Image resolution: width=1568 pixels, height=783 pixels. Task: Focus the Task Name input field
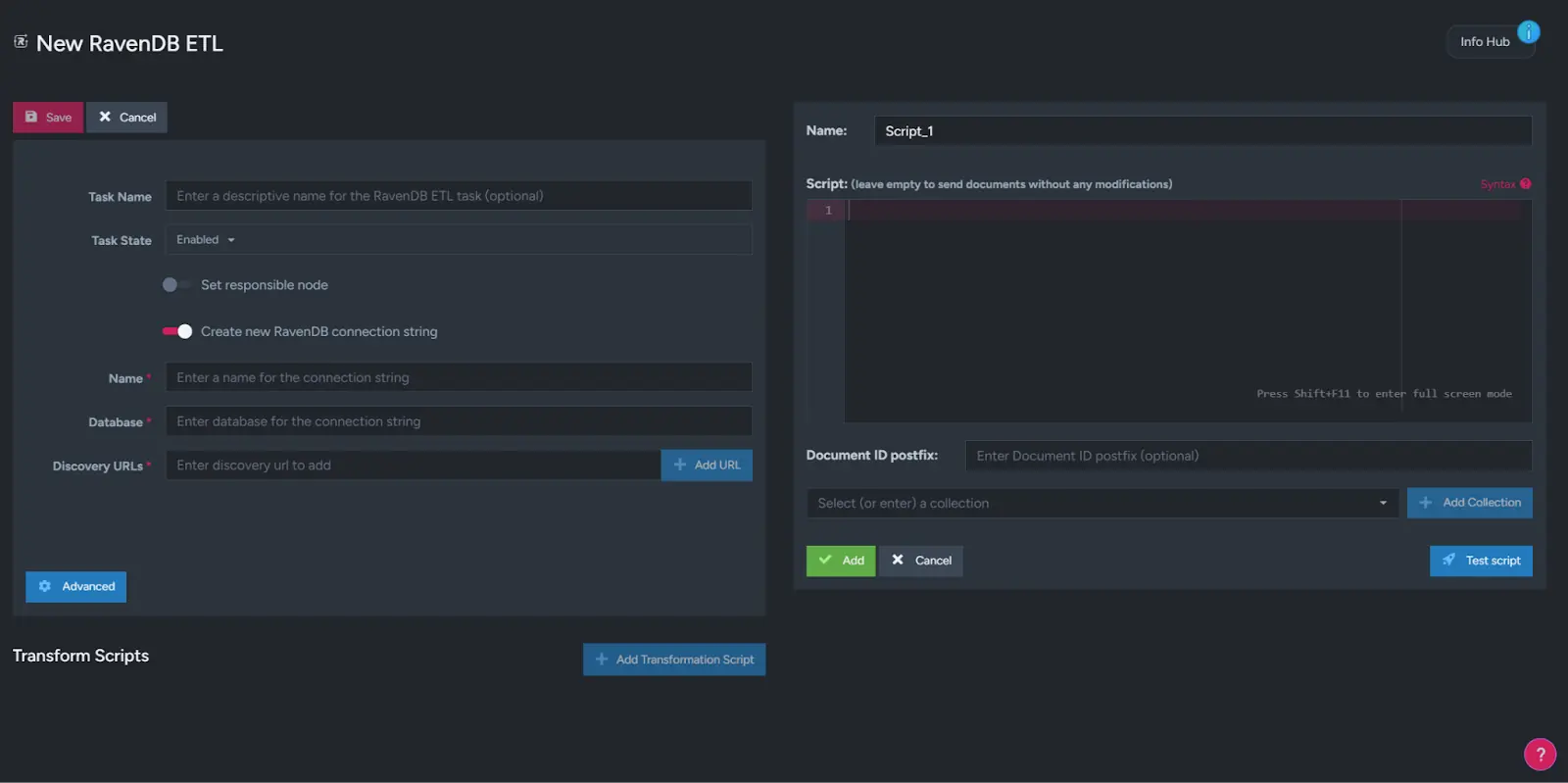pos(459,196)
